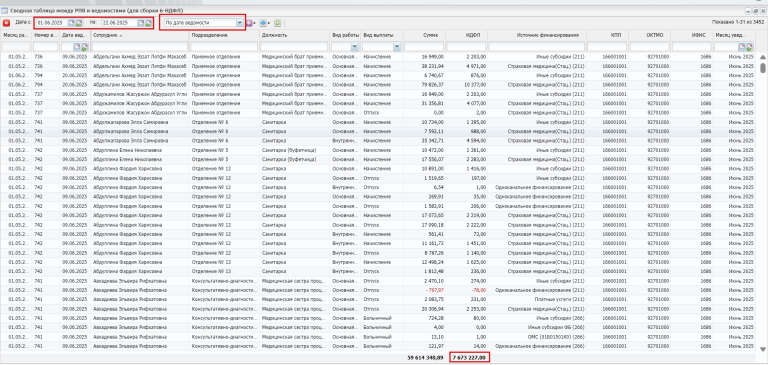Open calendar icon in Месяц увед. filter
768x365 pixels.
[742, 47]
